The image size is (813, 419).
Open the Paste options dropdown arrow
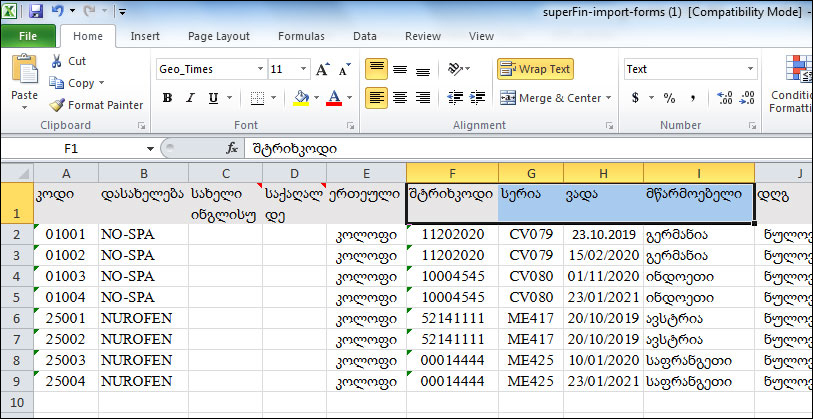point(24,108)
